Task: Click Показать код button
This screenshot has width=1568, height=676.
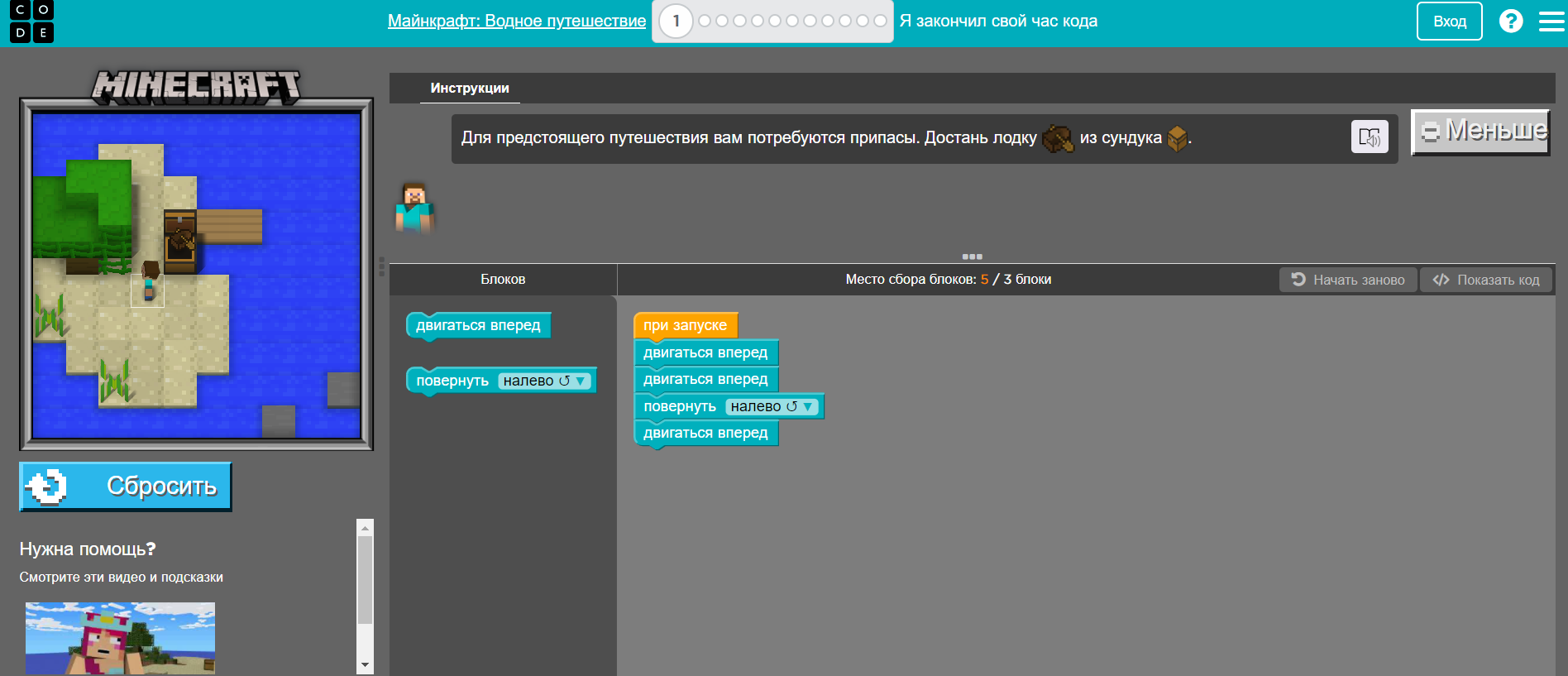Action: click(1486, 280)
